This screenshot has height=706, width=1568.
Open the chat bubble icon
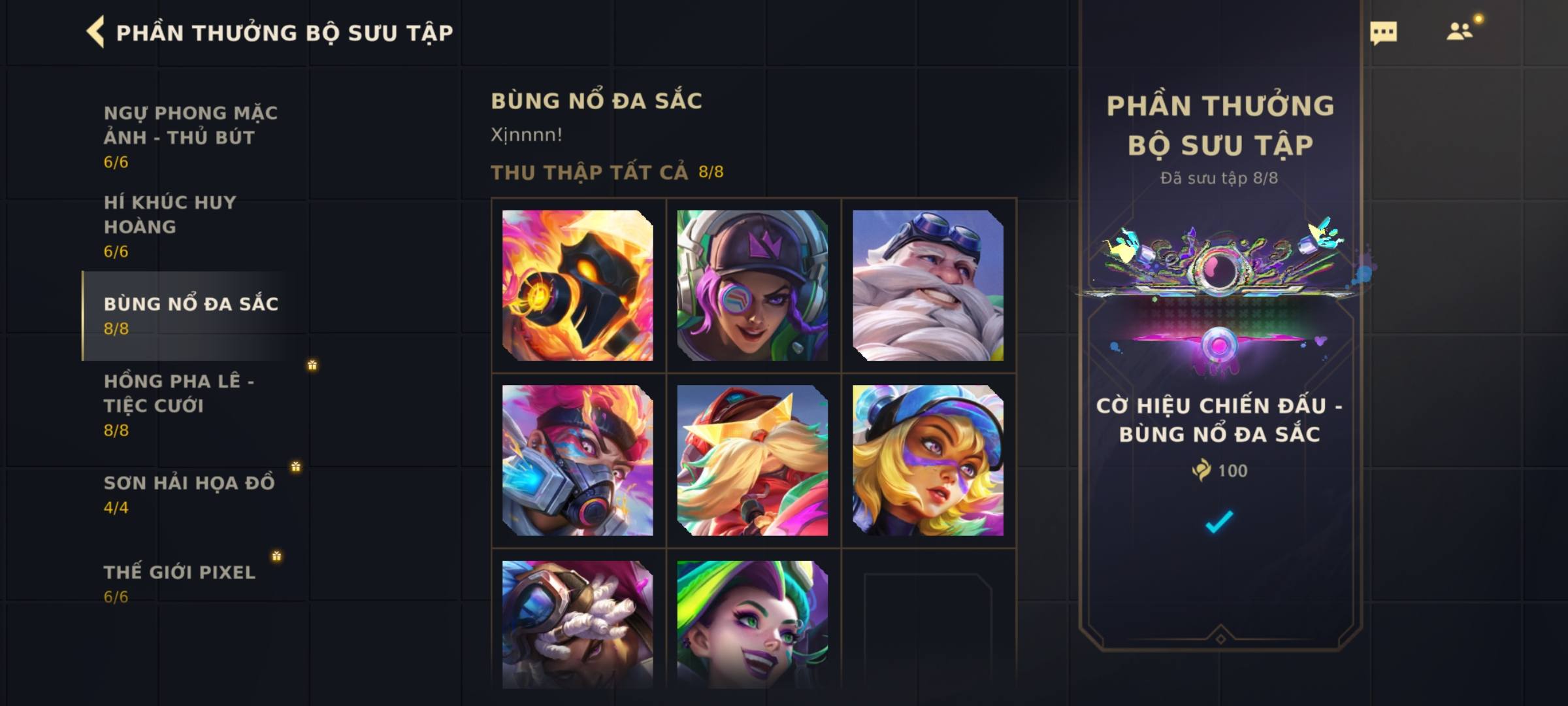coord(1383,33)
